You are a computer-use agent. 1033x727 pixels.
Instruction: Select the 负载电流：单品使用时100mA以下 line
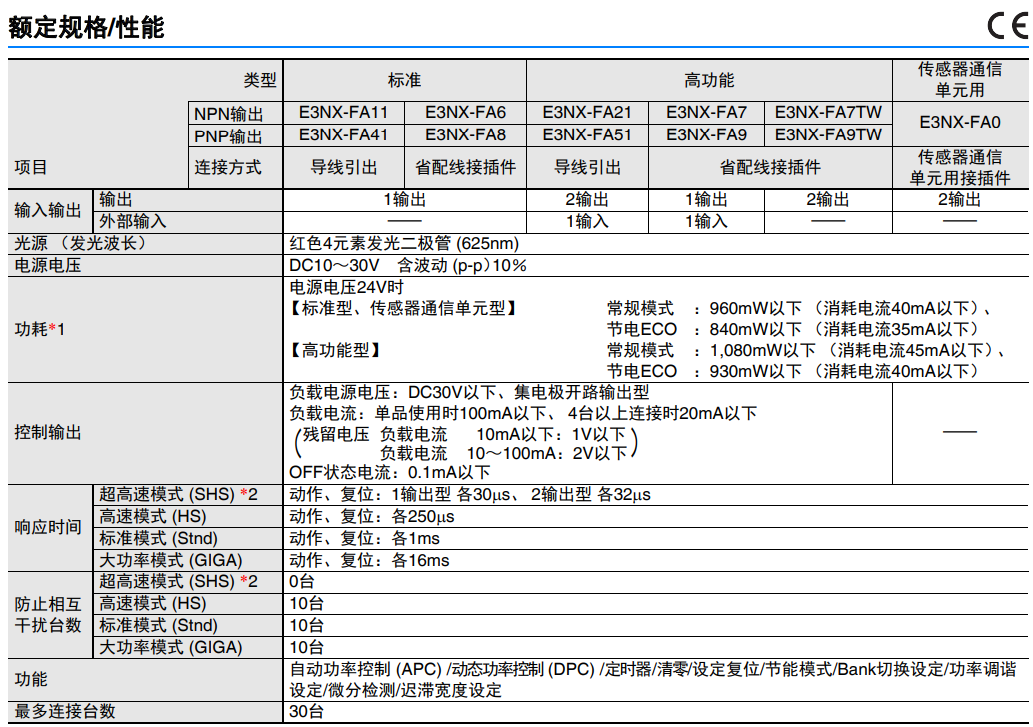pyautogui.click(x=523, y=414)
